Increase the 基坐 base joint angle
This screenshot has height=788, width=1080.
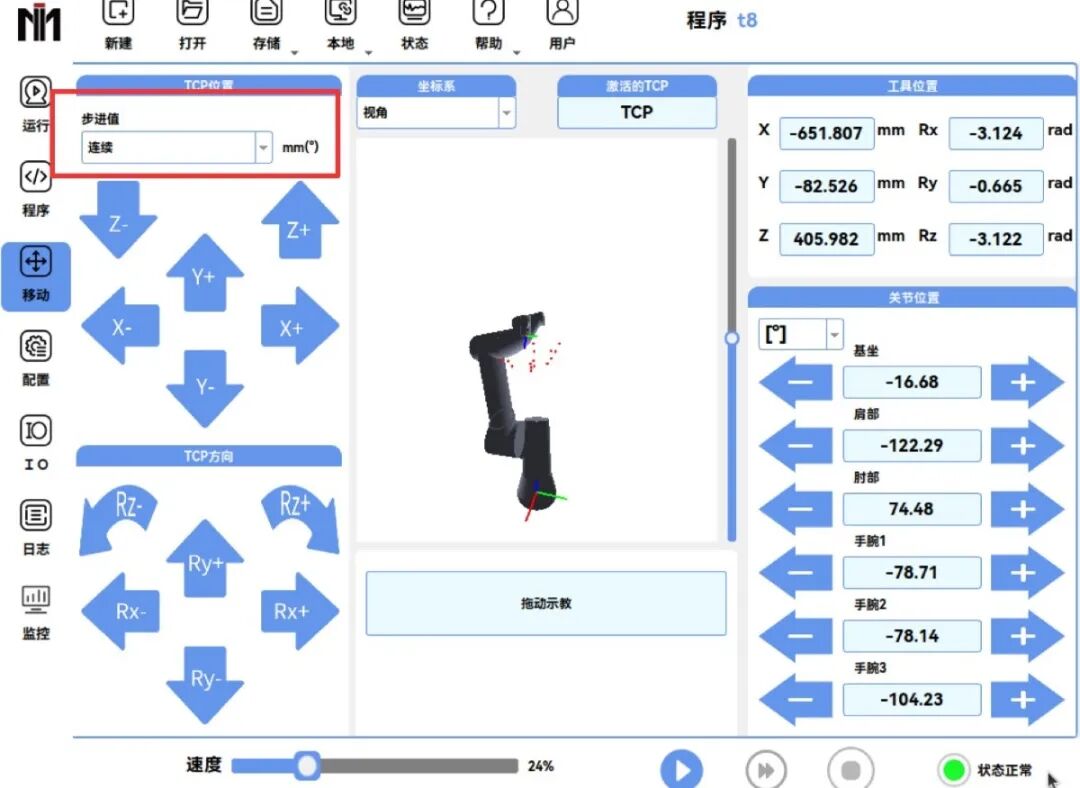tap(1024, 383)
